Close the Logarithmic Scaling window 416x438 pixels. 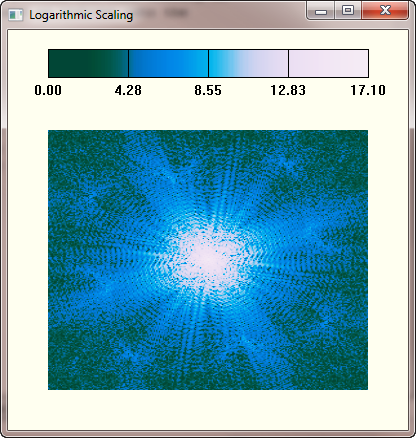385,11
